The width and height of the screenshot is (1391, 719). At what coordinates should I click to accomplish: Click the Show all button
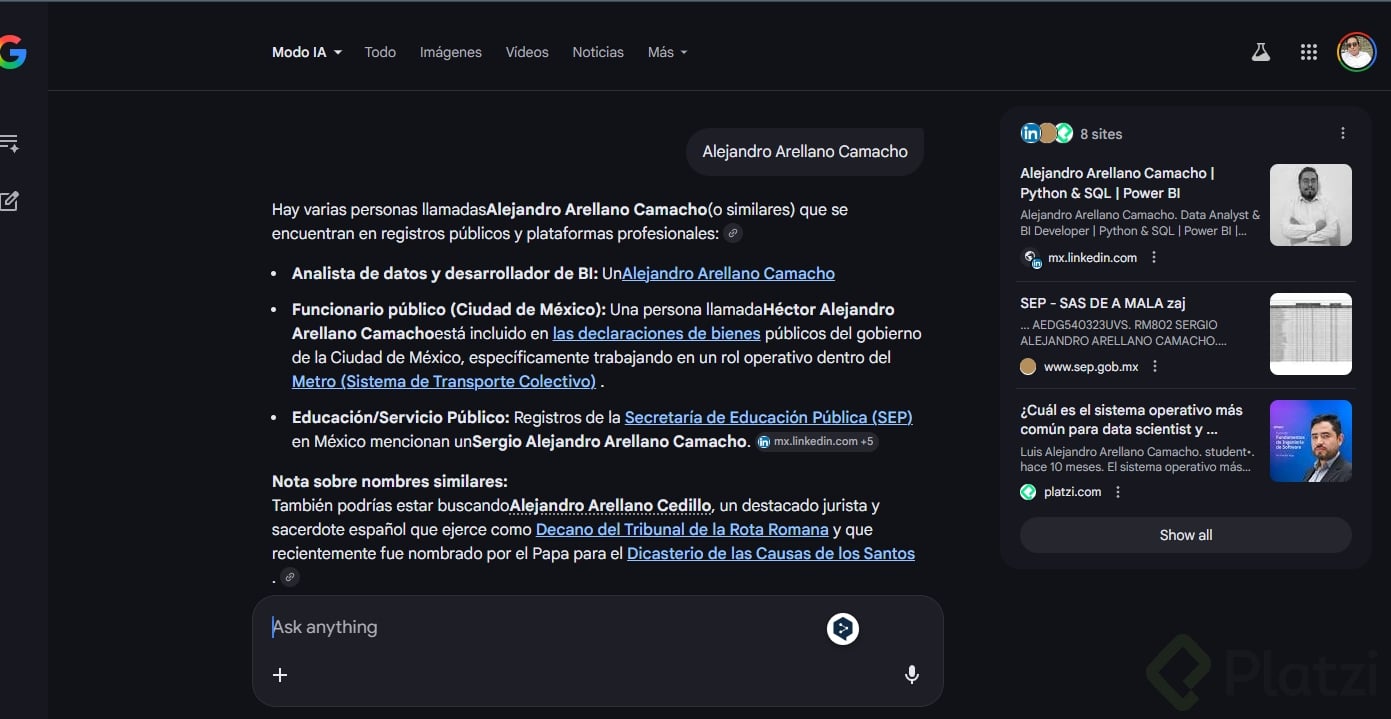pyautogui.click(x=1185, y=535)
